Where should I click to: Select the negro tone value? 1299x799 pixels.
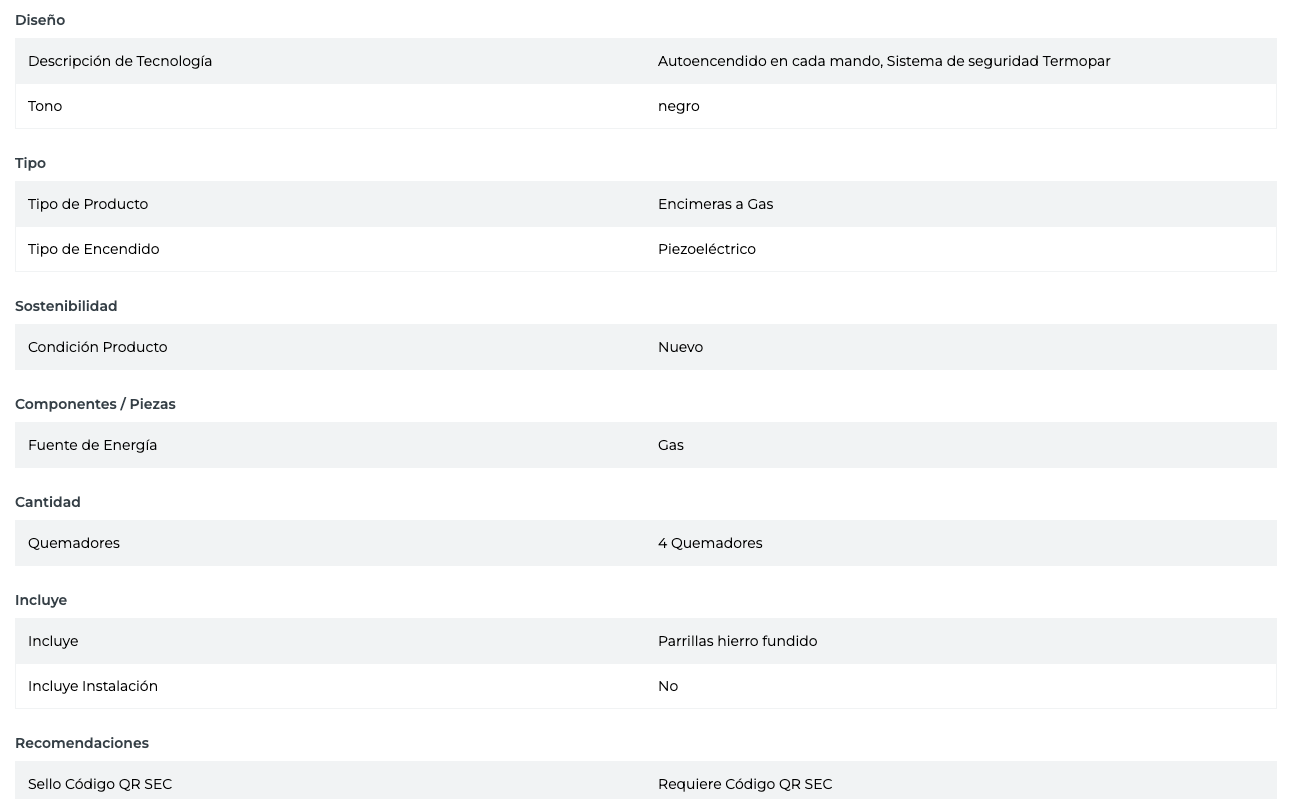(678, 106)
